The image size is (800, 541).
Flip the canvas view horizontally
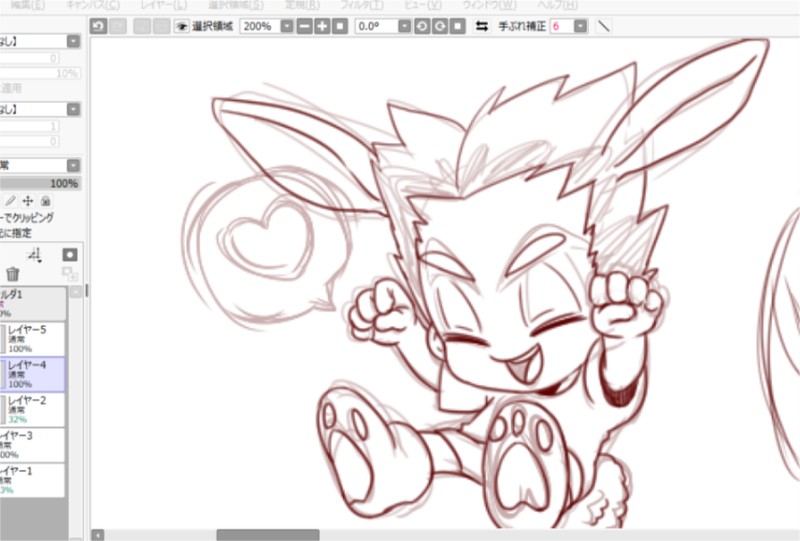click(x=482, y=26)
